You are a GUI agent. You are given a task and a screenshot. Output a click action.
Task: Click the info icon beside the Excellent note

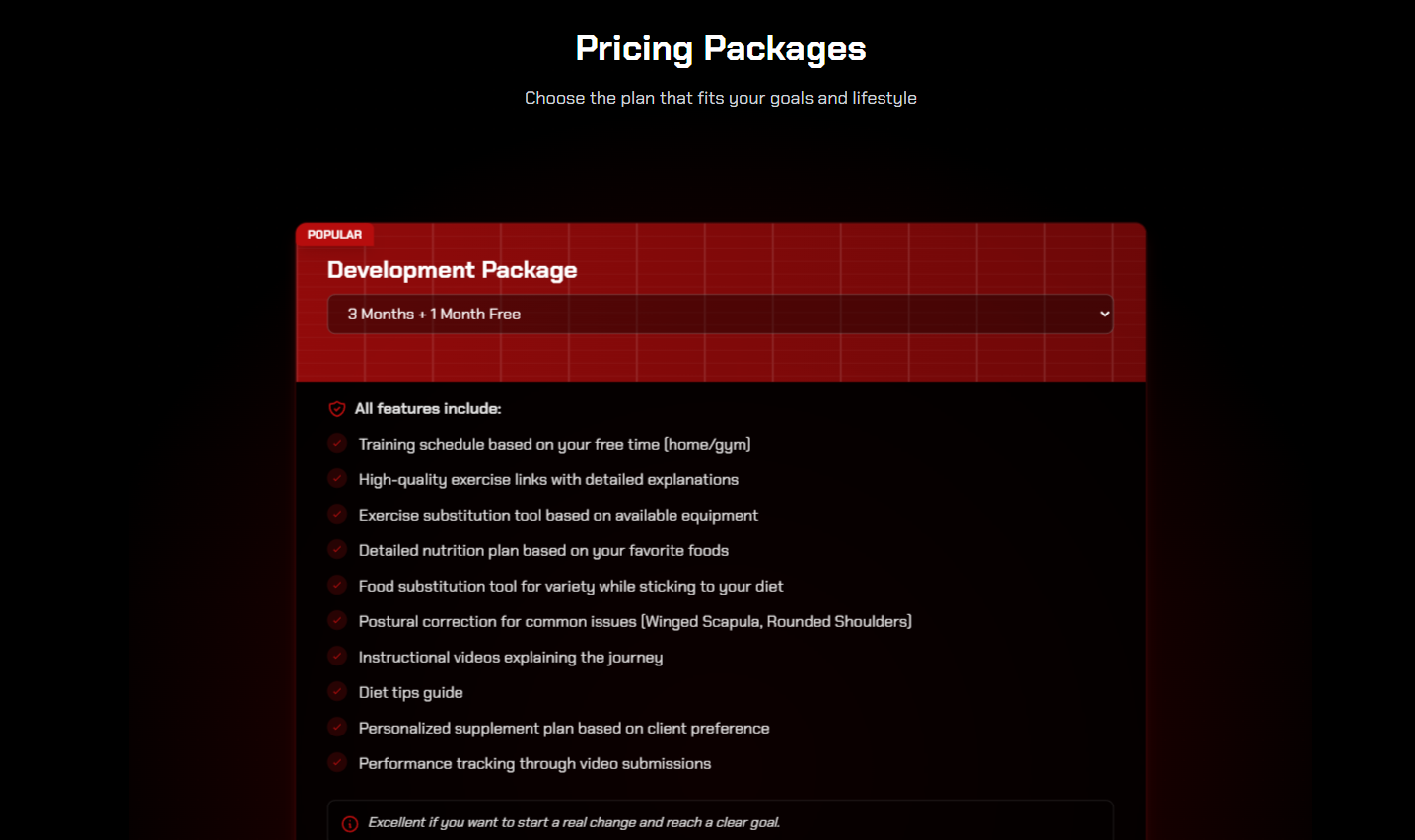coord(350,824)
